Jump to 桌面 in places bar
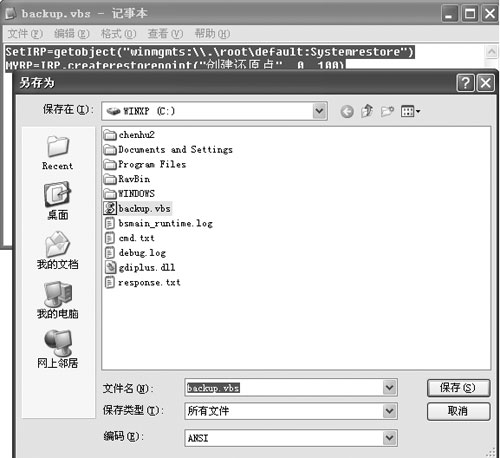 coord(57,201)
